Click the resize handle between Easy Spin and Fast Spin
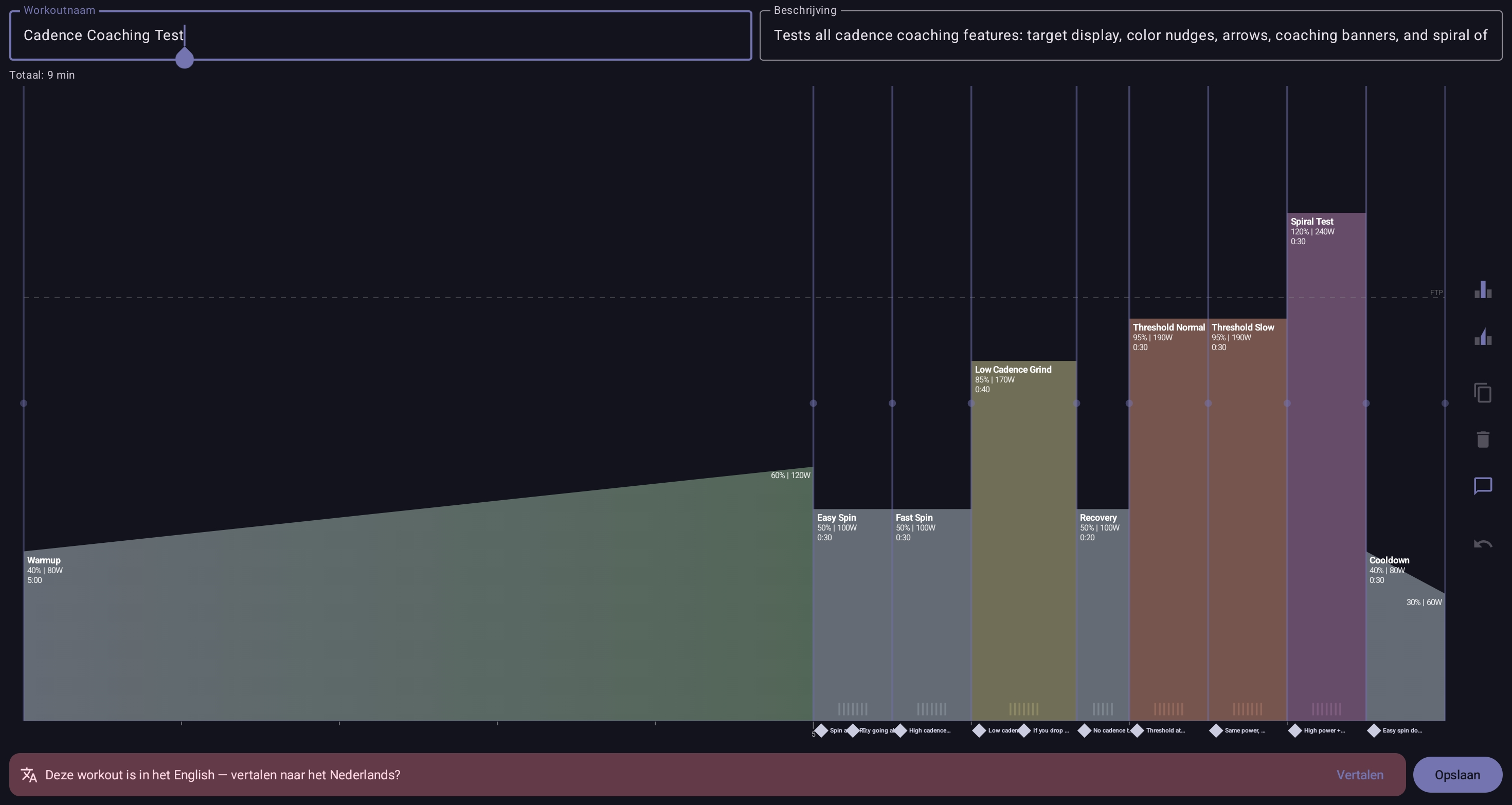 click(892, 403)
